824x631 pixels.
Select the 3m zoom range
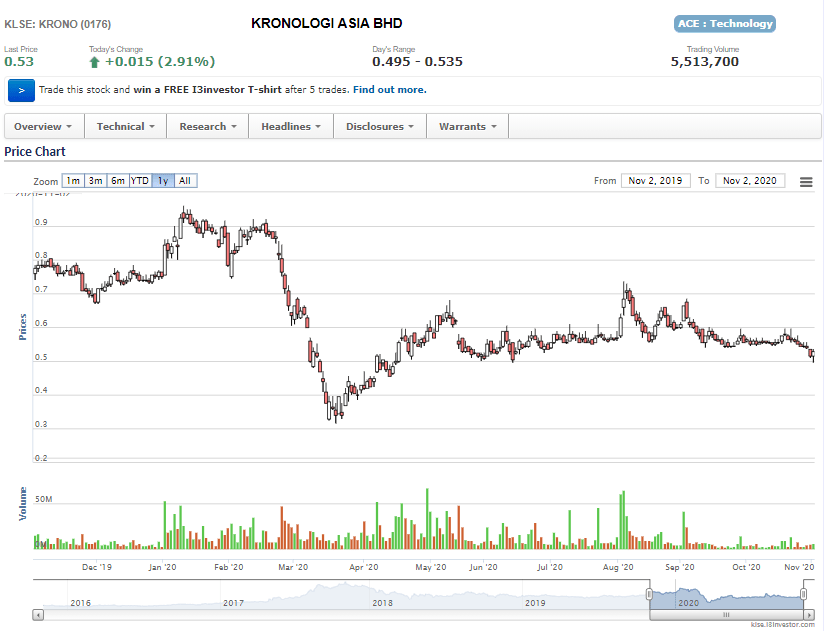95,181
